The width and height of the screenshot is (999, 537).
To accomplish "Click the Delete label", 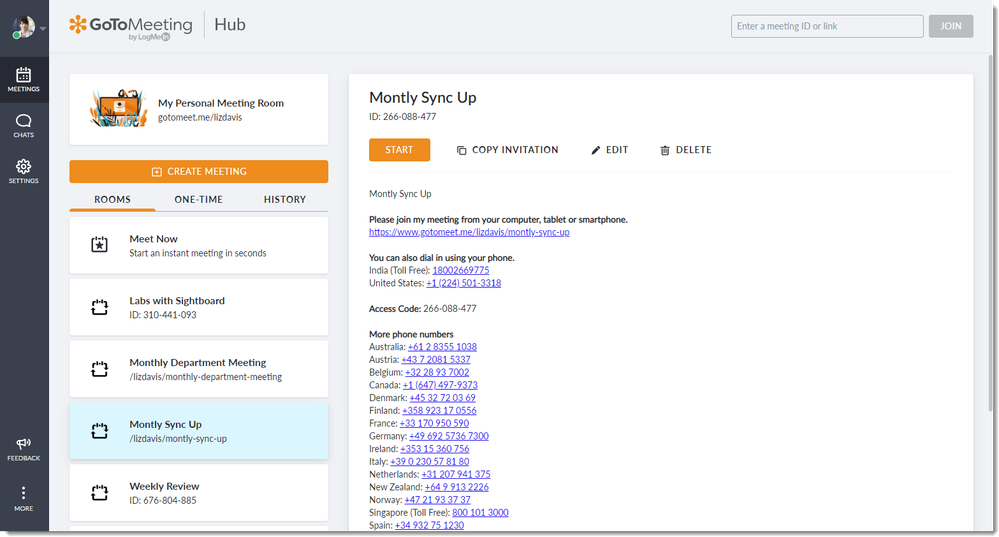I will click(693, 150).
